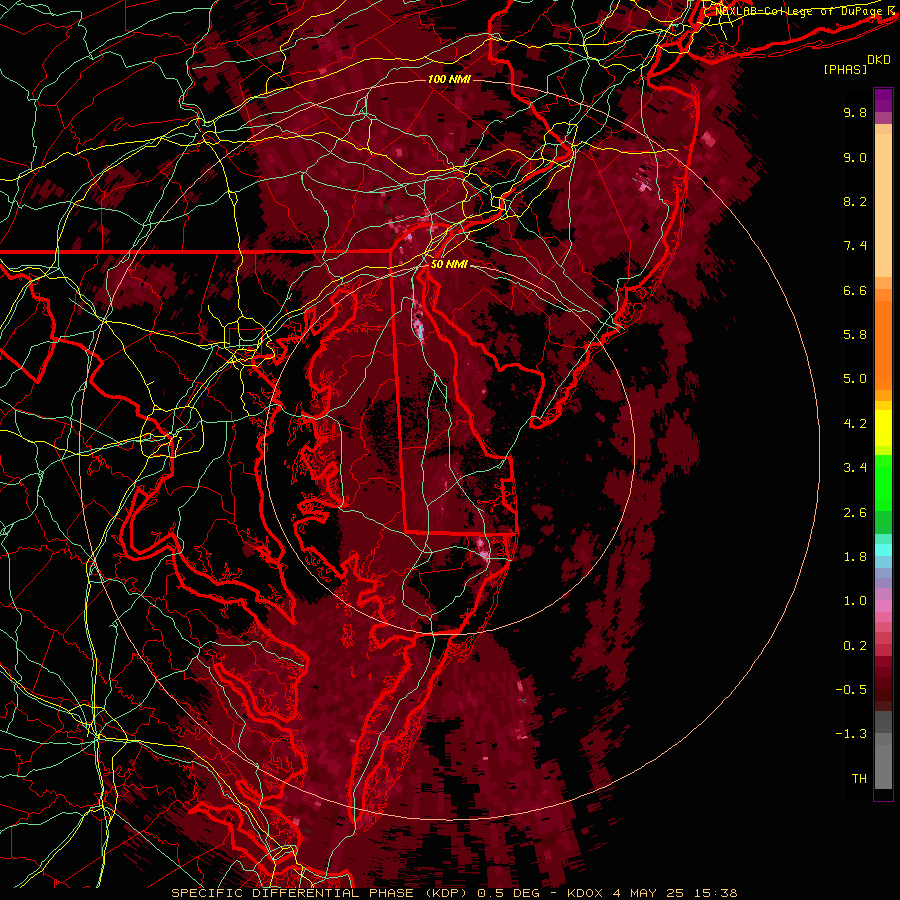900x900 pixels.
Task: Click the Specific Differential Phase KDP caption
Action: click(454, 893)
